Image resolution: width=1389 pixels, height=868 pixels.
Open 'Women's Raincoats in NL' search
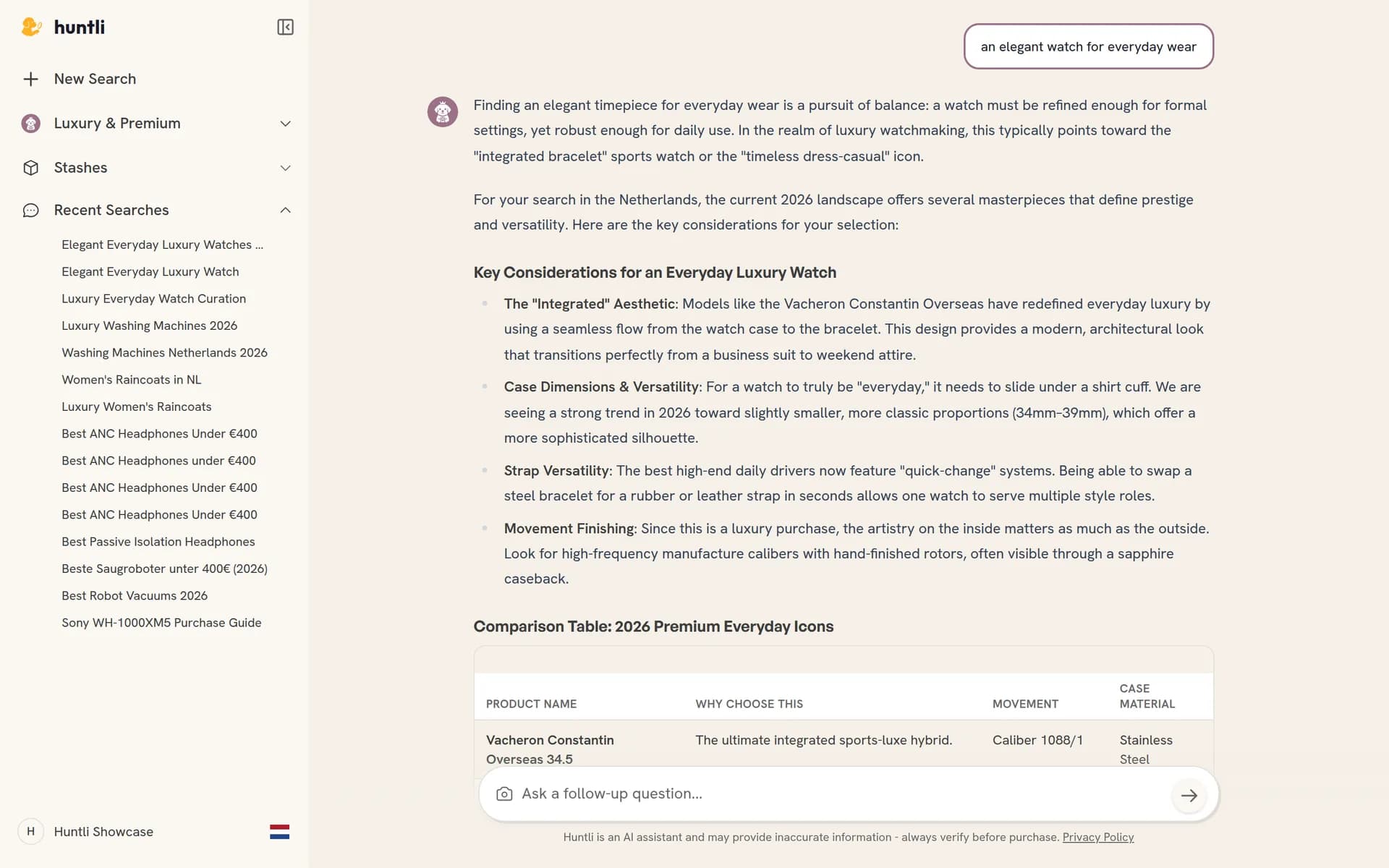point(132,380)
